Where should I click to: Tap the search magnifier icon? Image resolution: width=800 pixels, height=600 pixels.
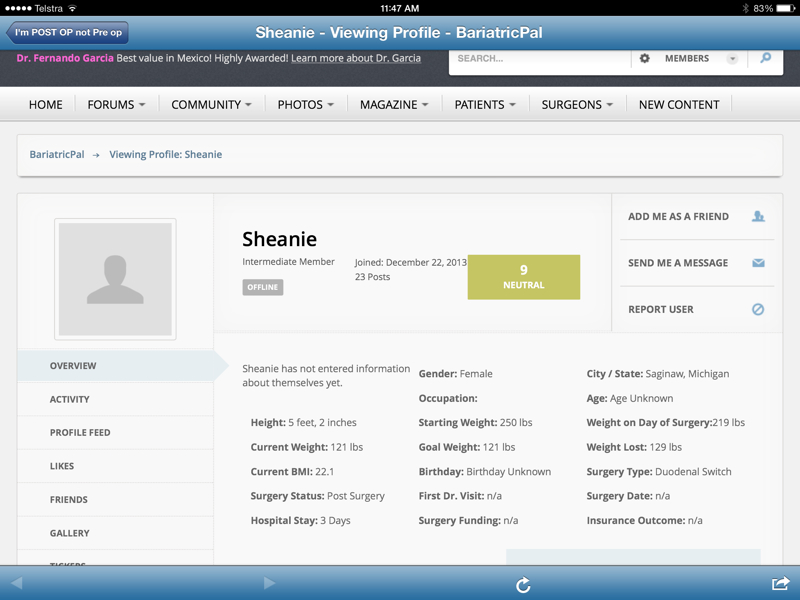pos(765,58)
